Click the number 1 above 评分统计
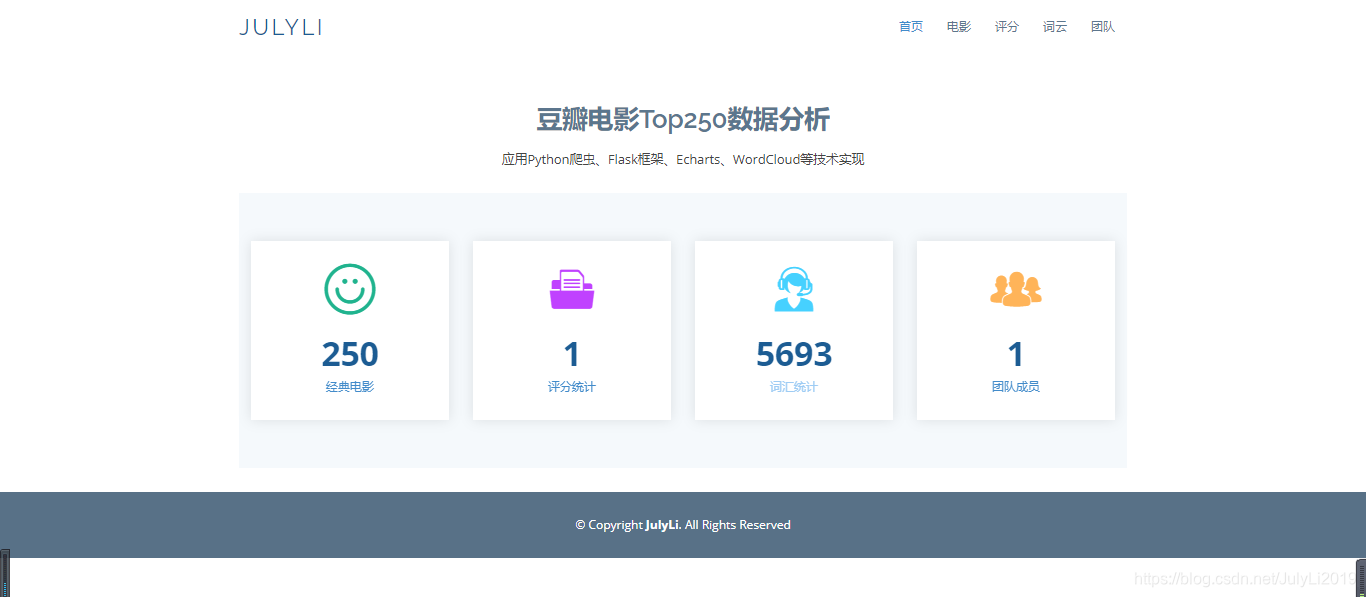 point(572,354)
